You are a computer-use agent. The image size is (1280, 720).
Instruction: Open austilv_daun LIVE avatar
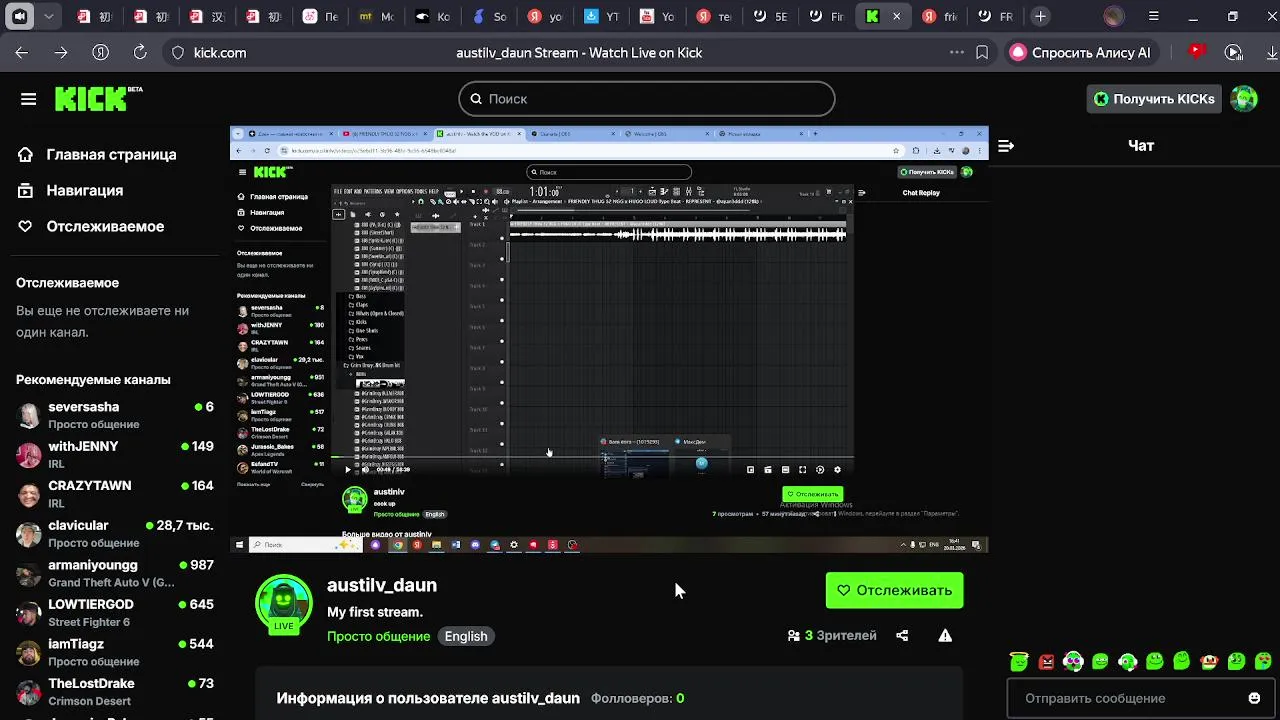[x=284, y=604]
